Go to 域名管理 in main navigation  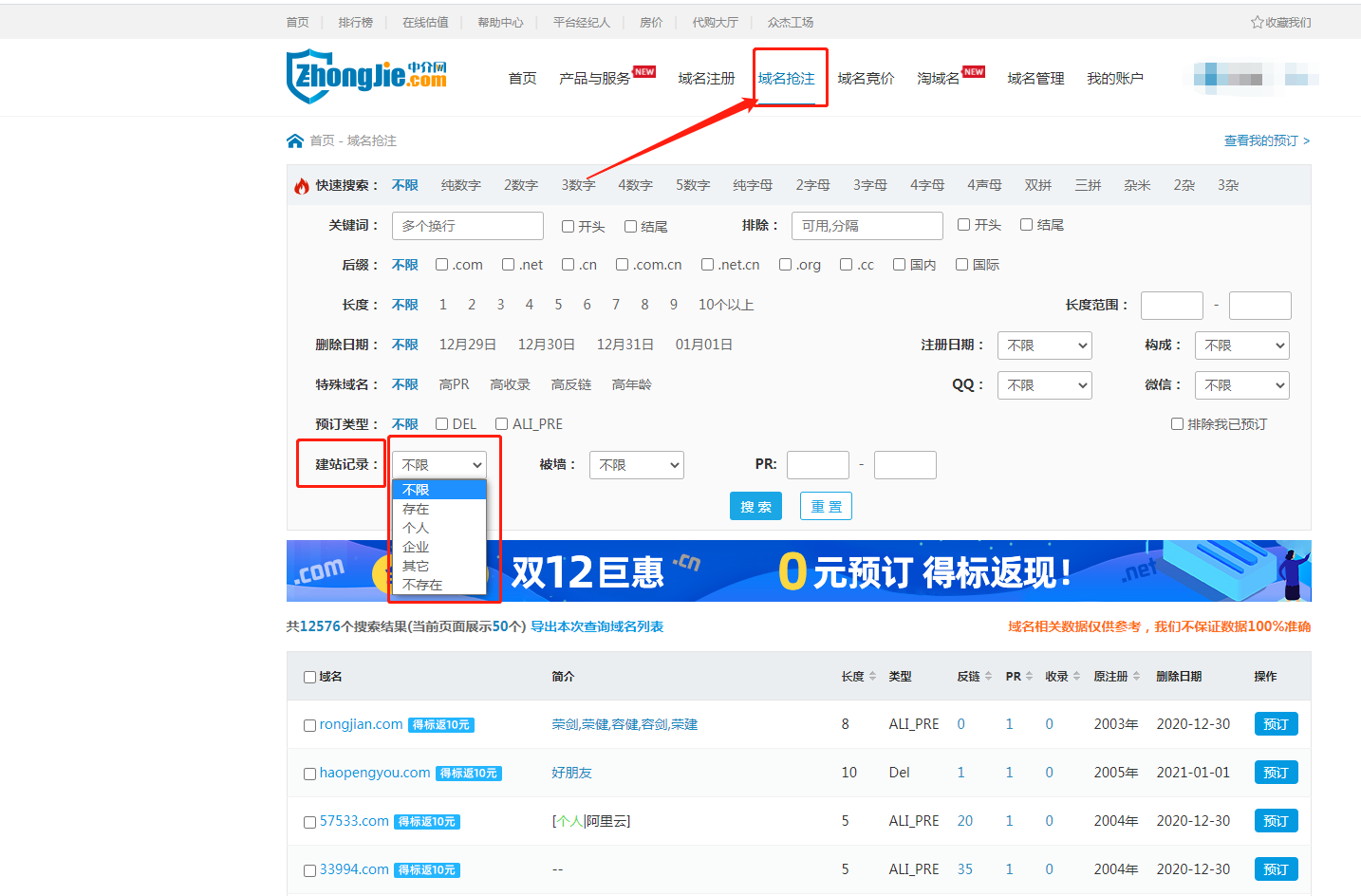click(x=1035, y=78)
